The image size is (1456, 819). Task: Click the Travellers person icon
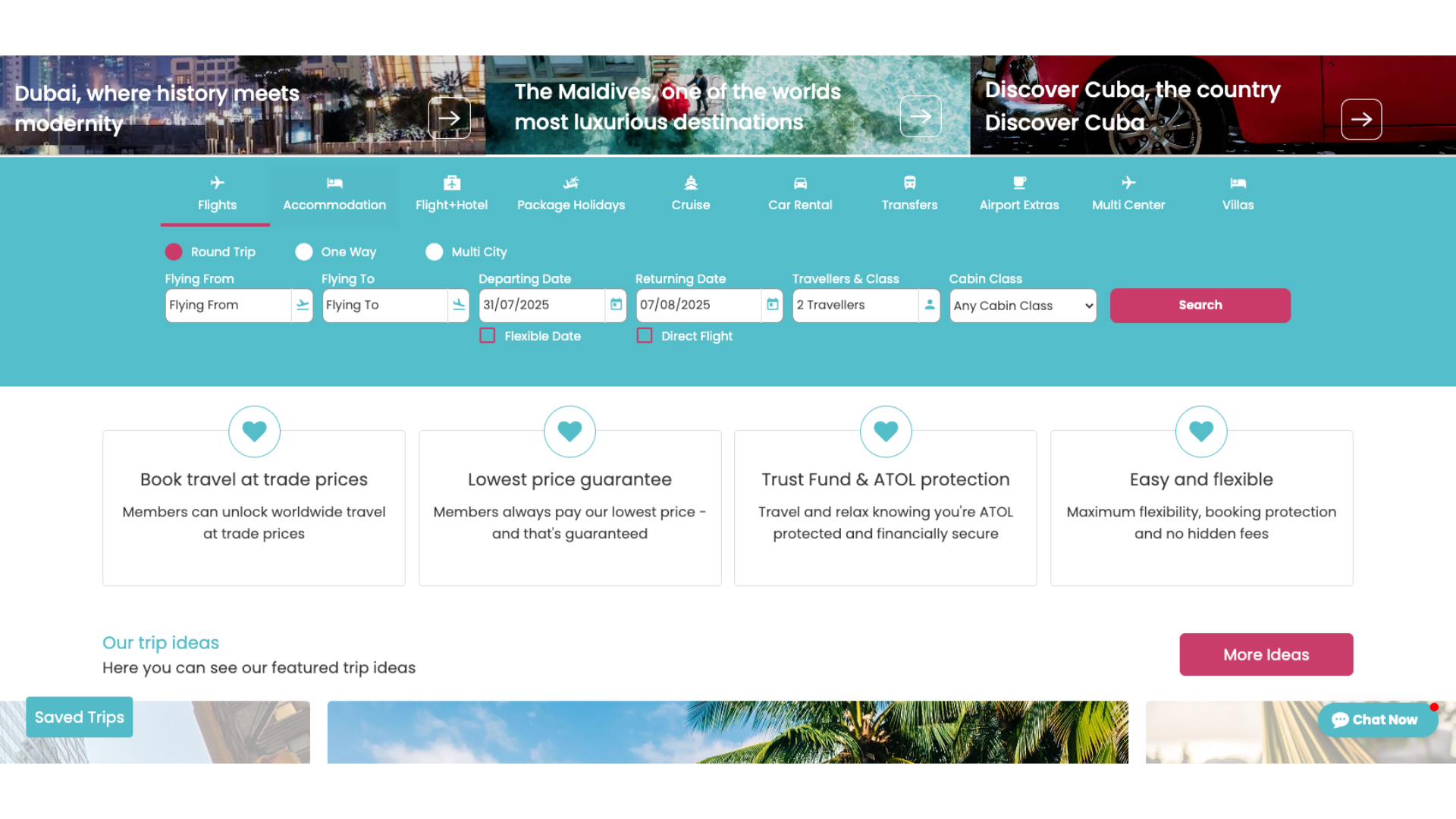929,305
